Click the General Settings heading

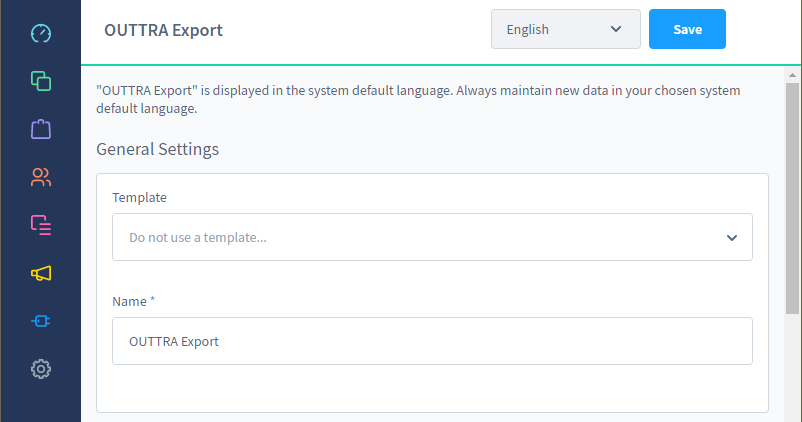coord(158,149)
